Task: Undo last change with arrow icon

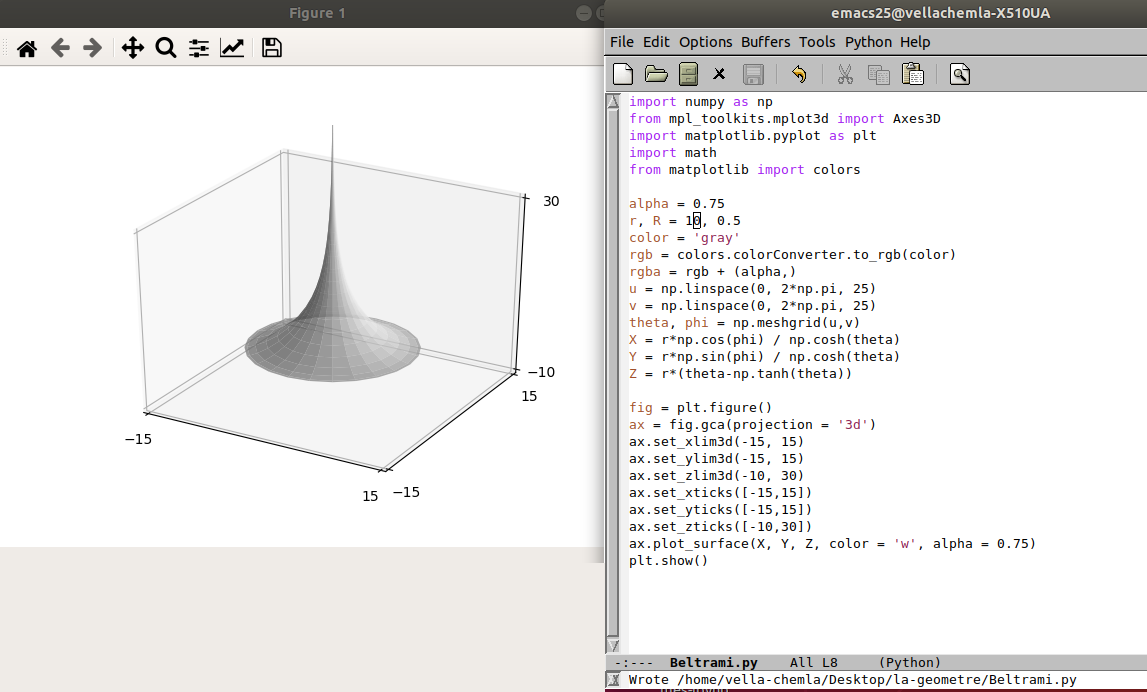Action: (x=798, y=74)
